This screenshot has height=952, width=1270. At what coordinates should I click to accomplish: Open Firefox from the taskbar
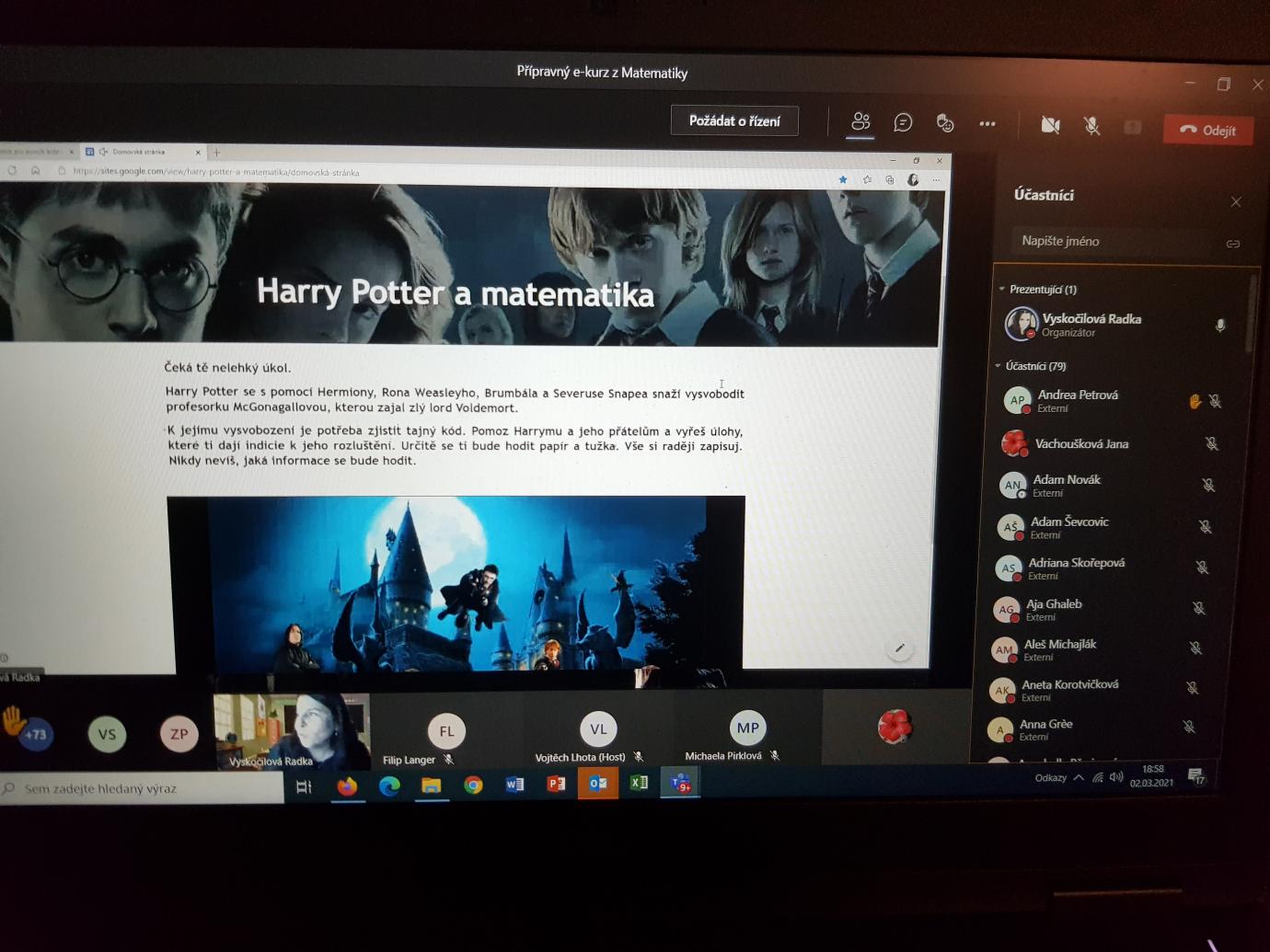click(x=347, y=786)
